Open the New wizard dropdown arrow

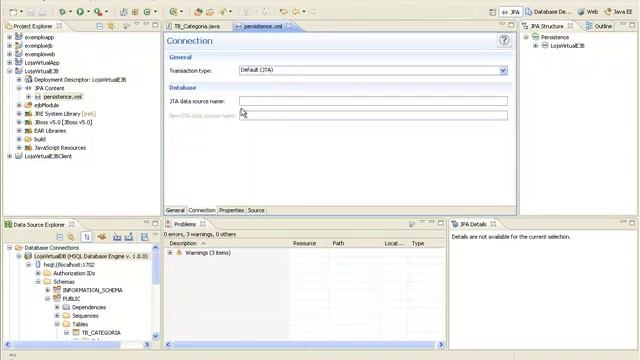21,12
